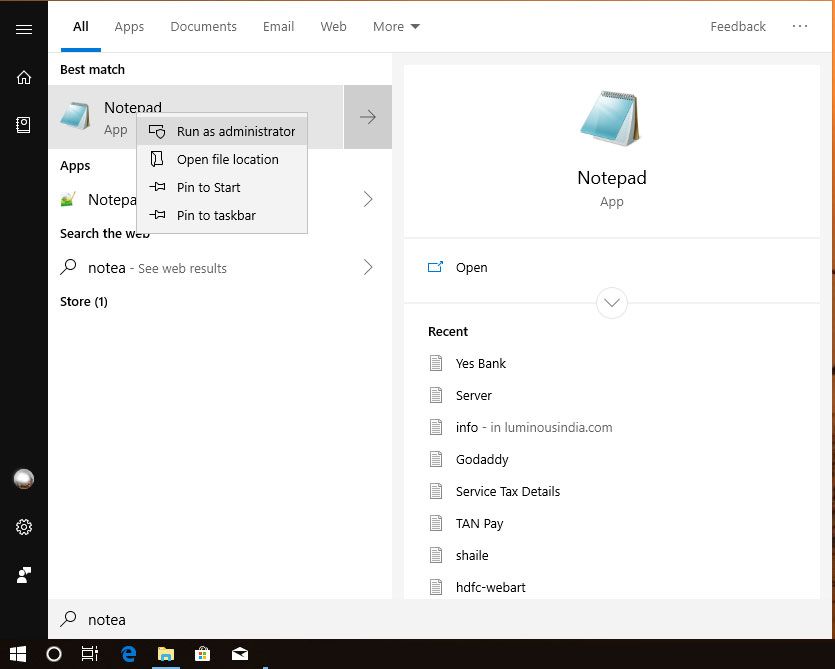Open Mail app from taskbar

[240, 654]
